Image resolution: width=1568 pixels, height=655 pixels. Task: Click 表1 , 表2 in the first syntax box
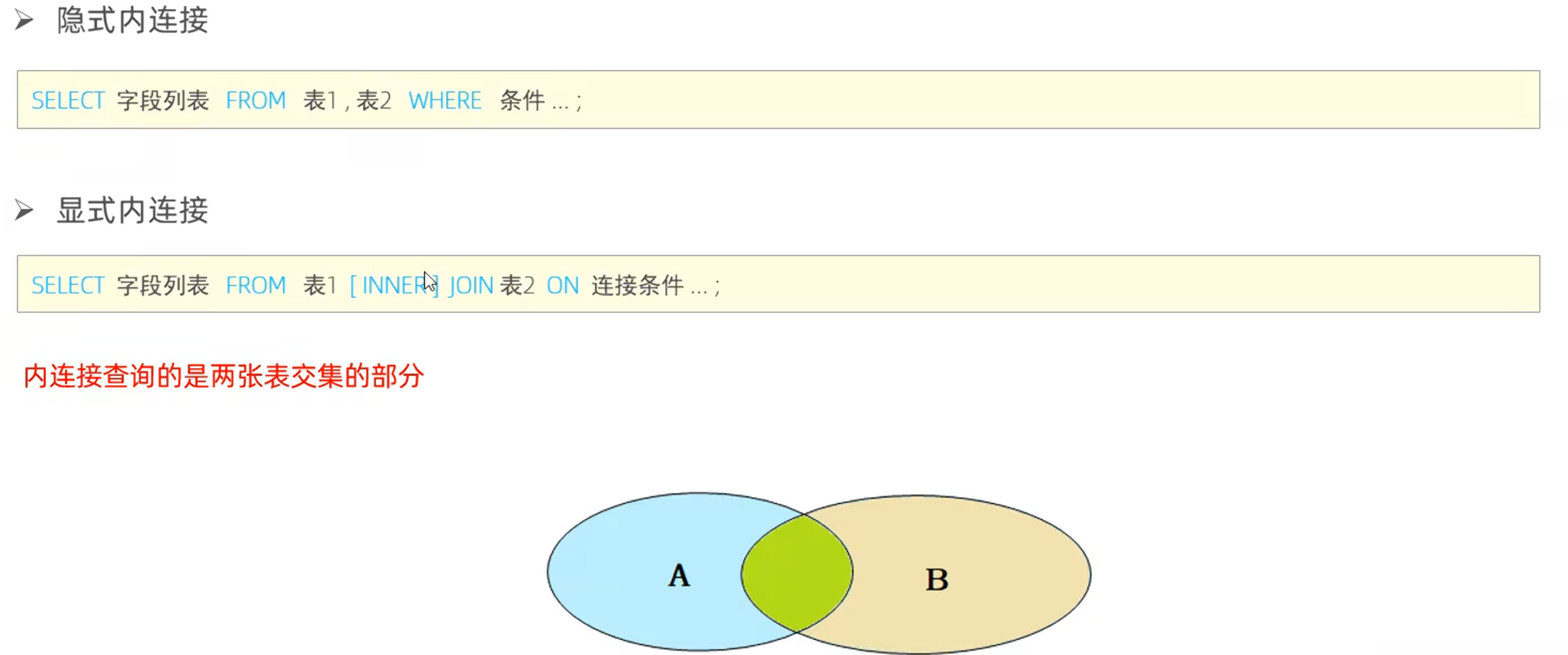pos(347,101)
